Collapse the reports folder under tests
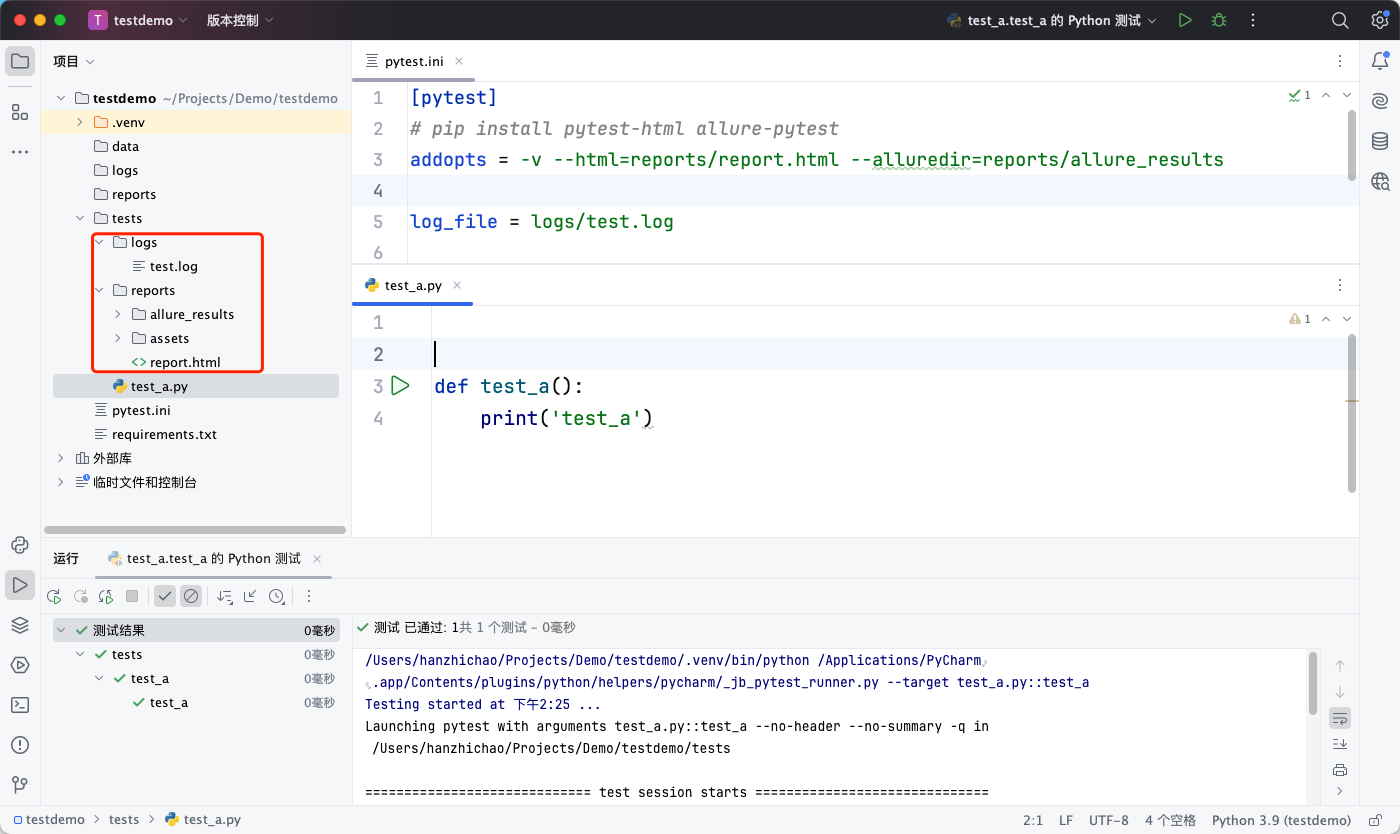Screen dimensions: 1400x834 pyautogui.click(x=99, y=290)
